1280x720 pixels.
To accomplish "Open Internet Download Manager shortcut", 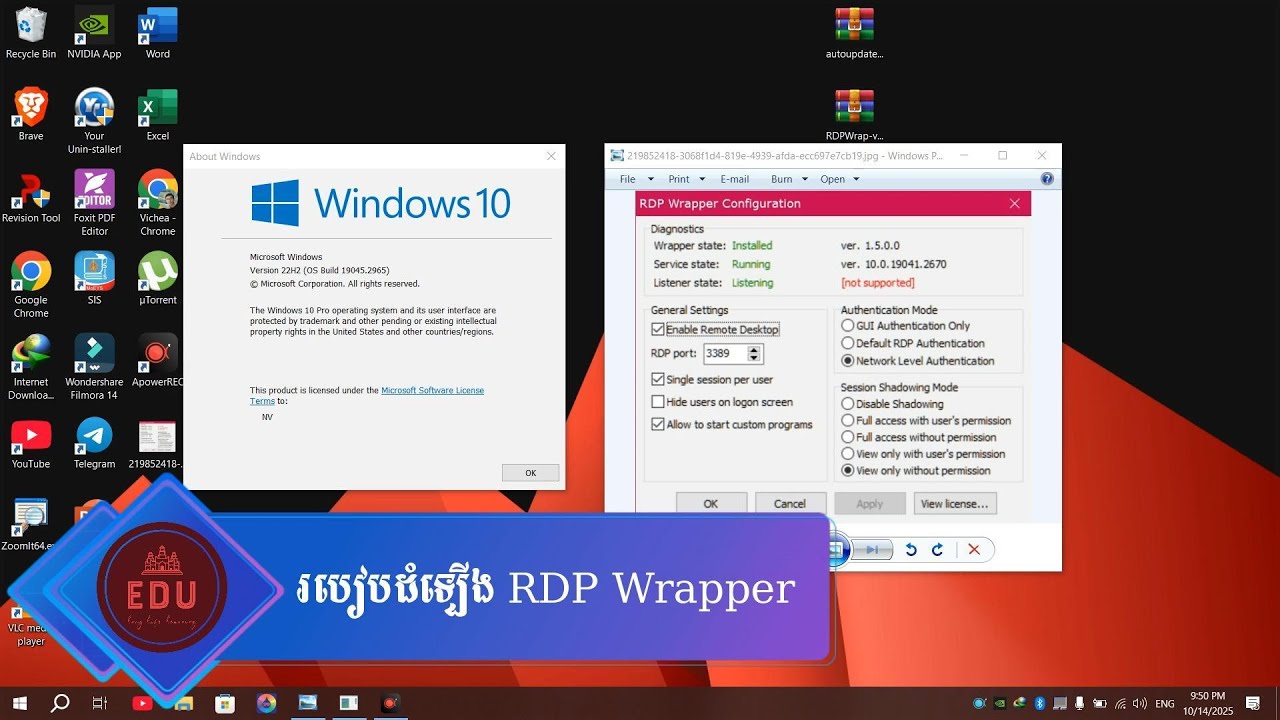I will [31, 367].
